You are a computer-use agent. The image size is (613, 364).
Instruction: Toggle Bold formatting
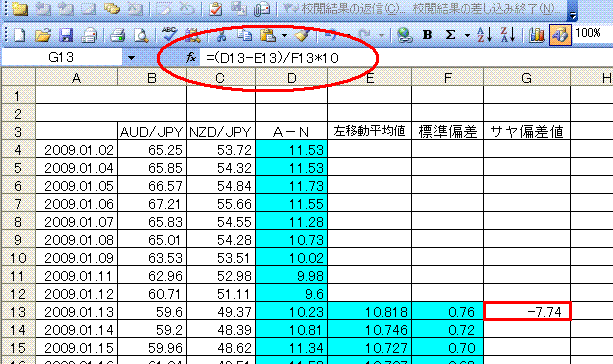(427, 35)
